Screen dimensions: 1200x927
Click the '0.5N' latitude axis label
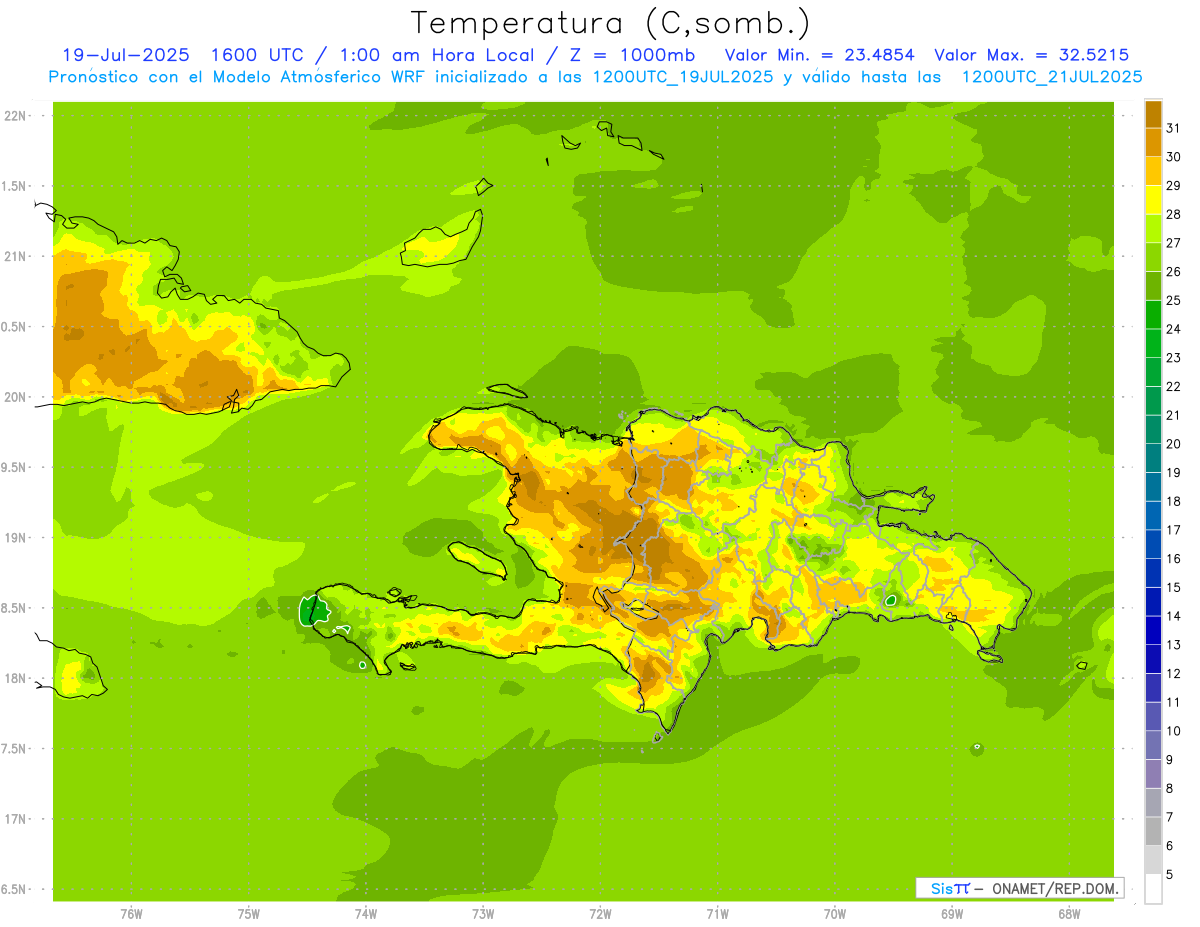click(15, 327)
